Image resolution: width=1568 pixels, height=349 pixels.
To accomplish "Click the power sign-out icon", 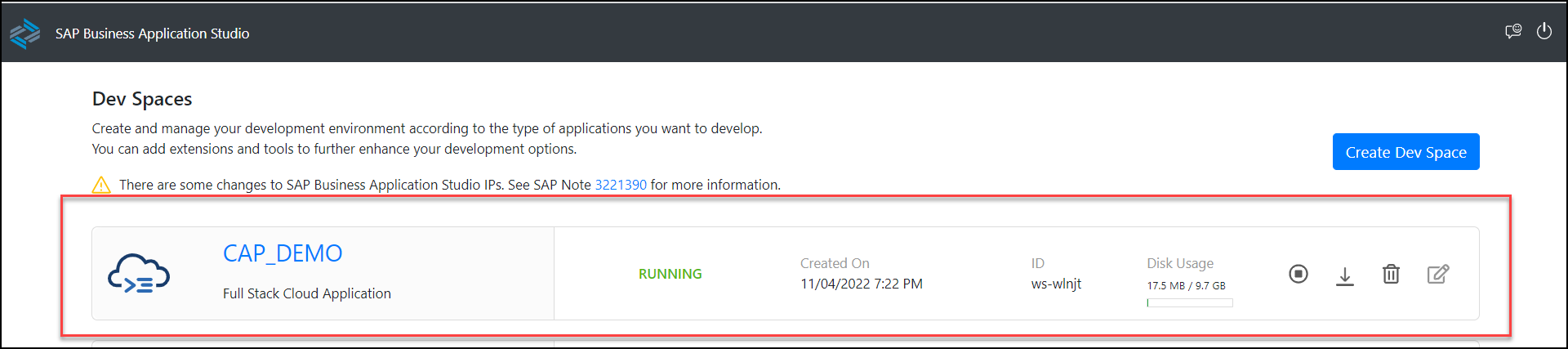I will 1544,32.
